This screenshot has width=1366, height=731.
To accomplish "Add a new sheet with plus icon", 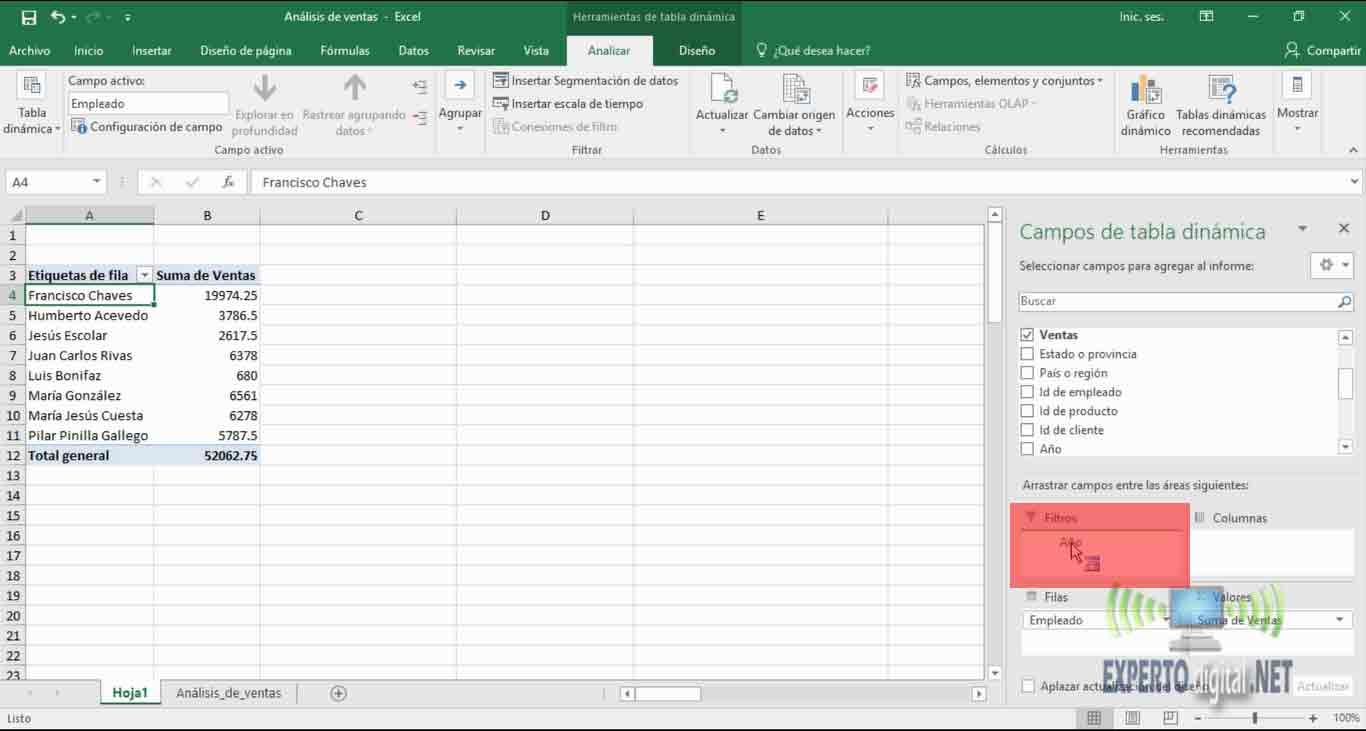I will [x=338, y=693].
